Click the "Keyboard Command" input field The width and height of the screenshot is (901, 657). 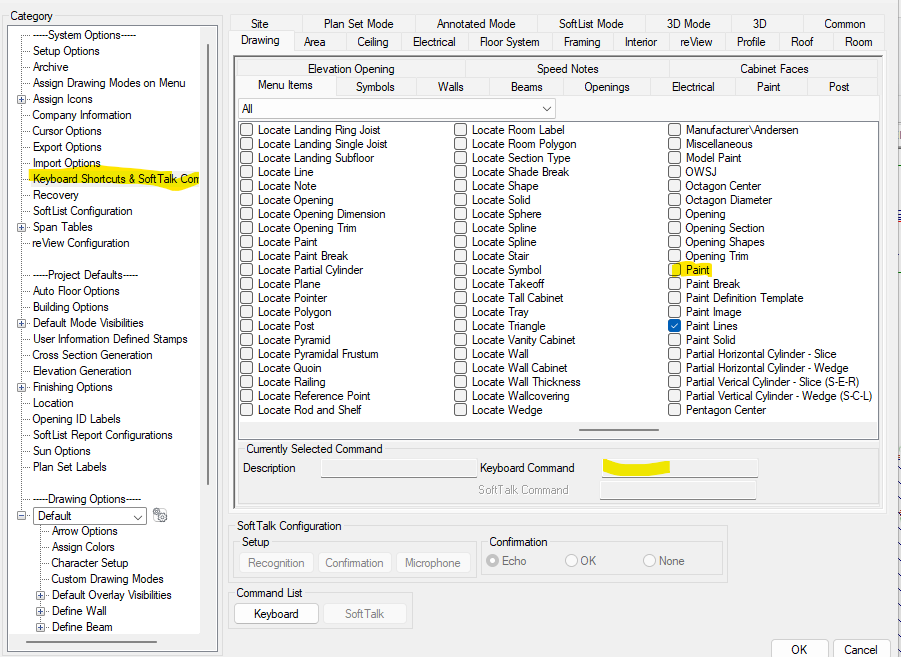(x=678, y=468)
